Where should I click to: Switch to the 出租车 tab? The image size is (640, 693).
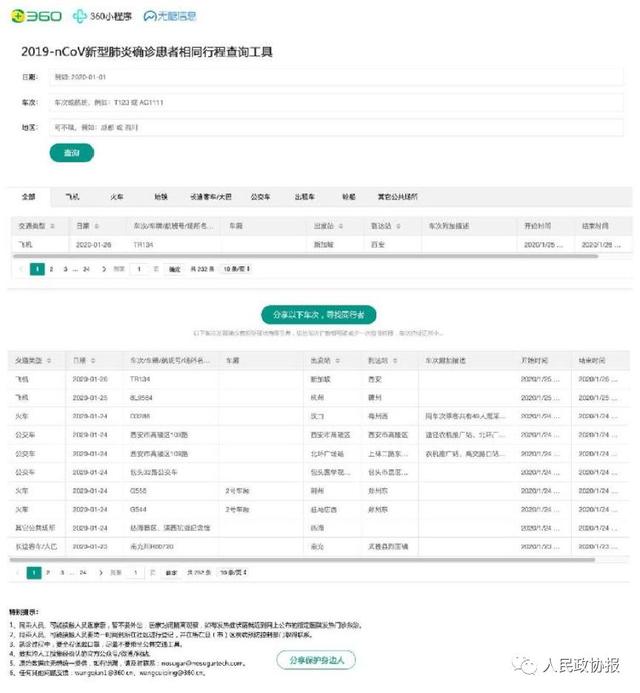click(305, 197)
